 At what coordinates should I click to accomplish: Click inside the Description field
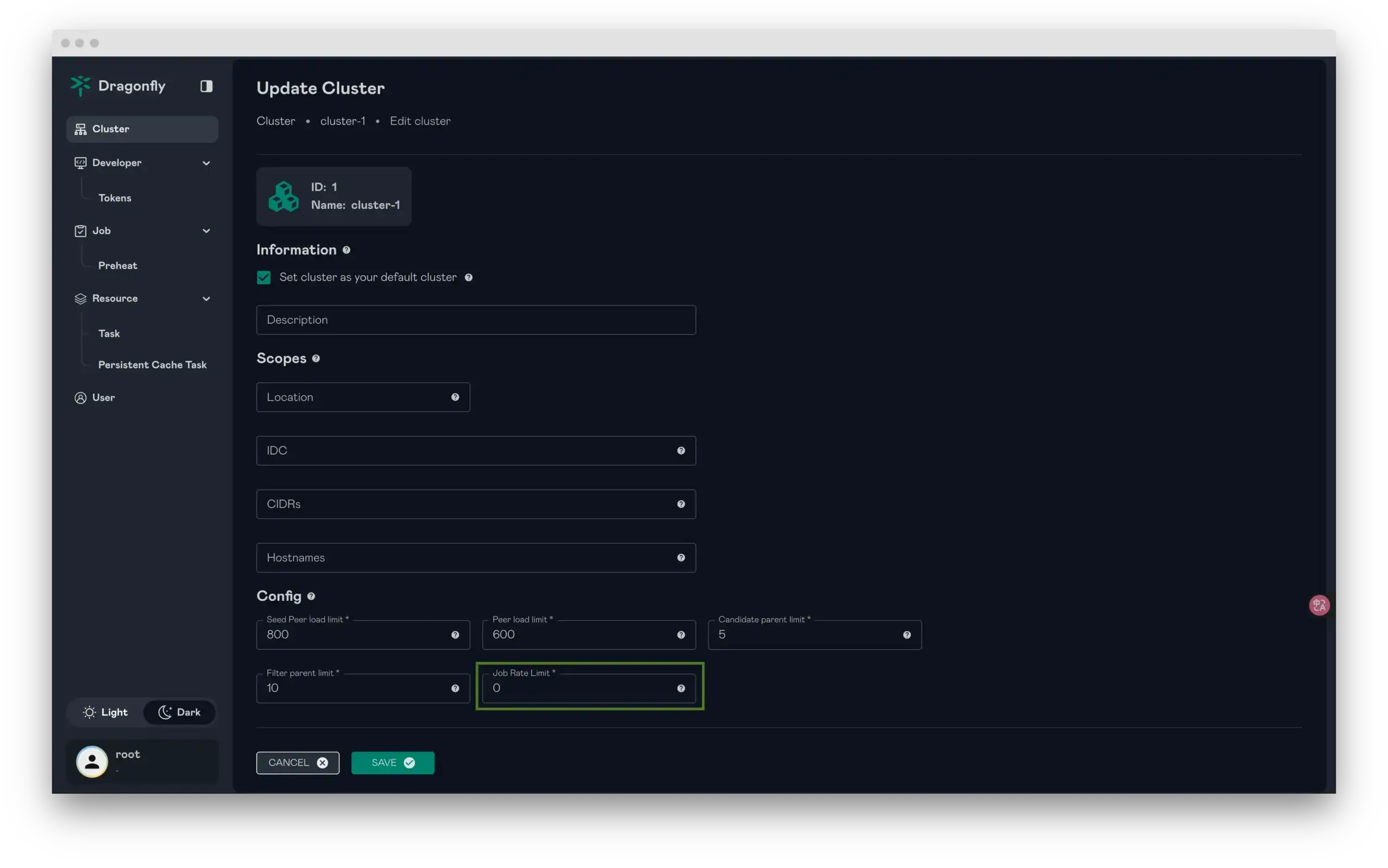tap(475, 320)
